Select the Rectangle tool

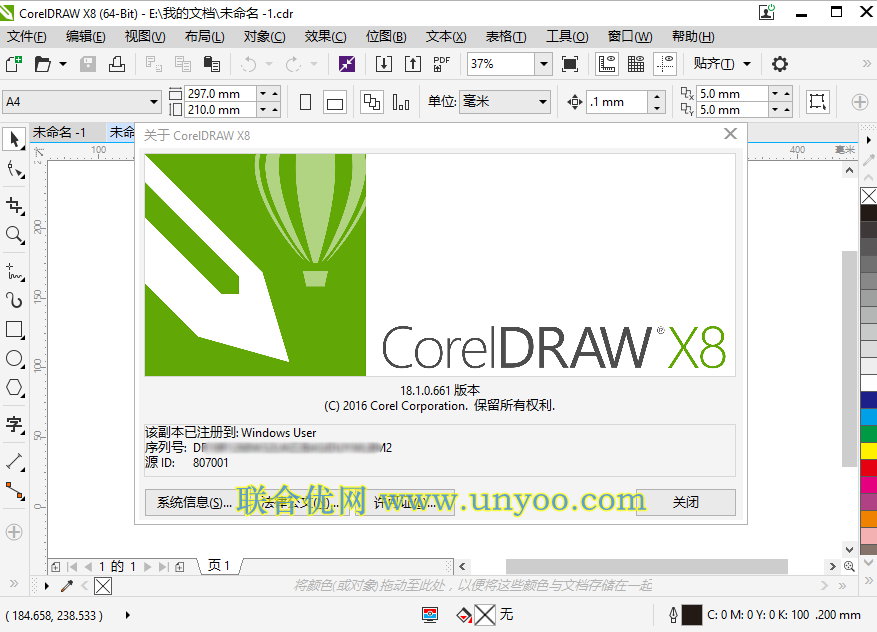(x=15, y=329)
